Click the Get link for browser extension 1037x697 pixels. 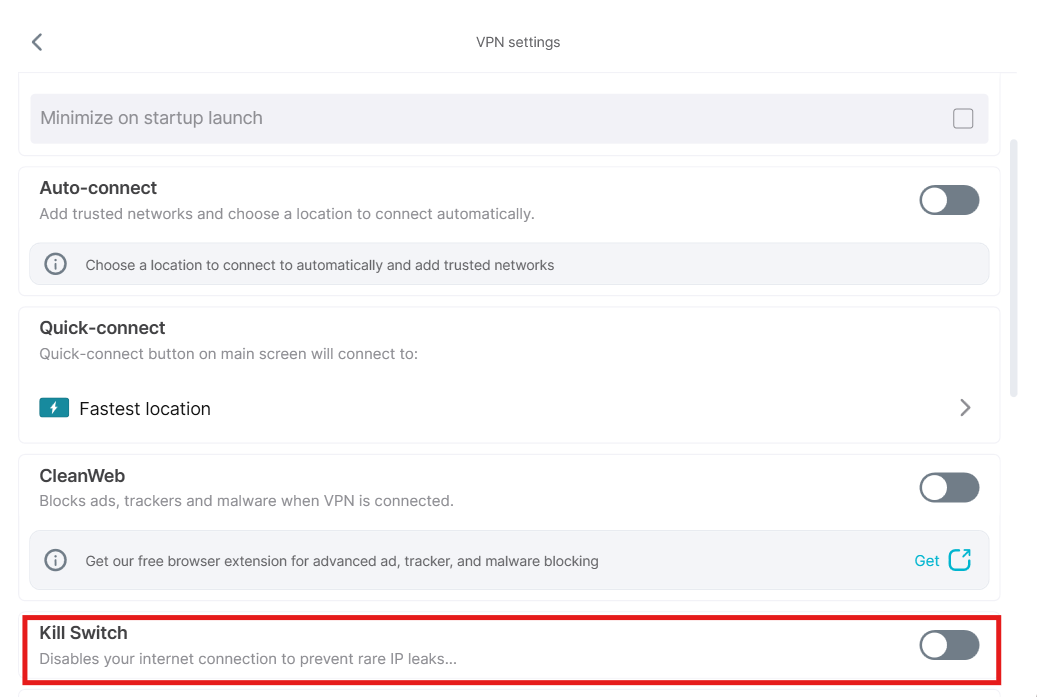point(926,561)
